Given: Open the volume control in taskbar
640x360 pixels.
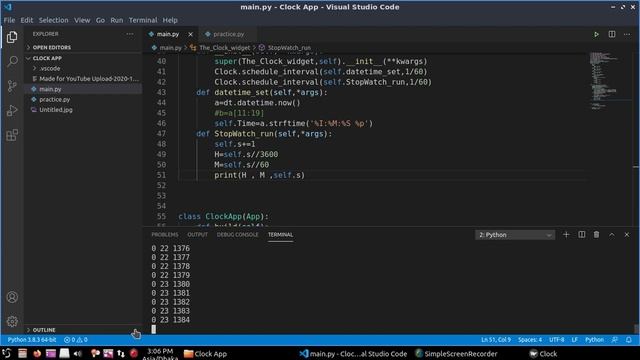Looking at the screenshot, I should coord(78,353).
